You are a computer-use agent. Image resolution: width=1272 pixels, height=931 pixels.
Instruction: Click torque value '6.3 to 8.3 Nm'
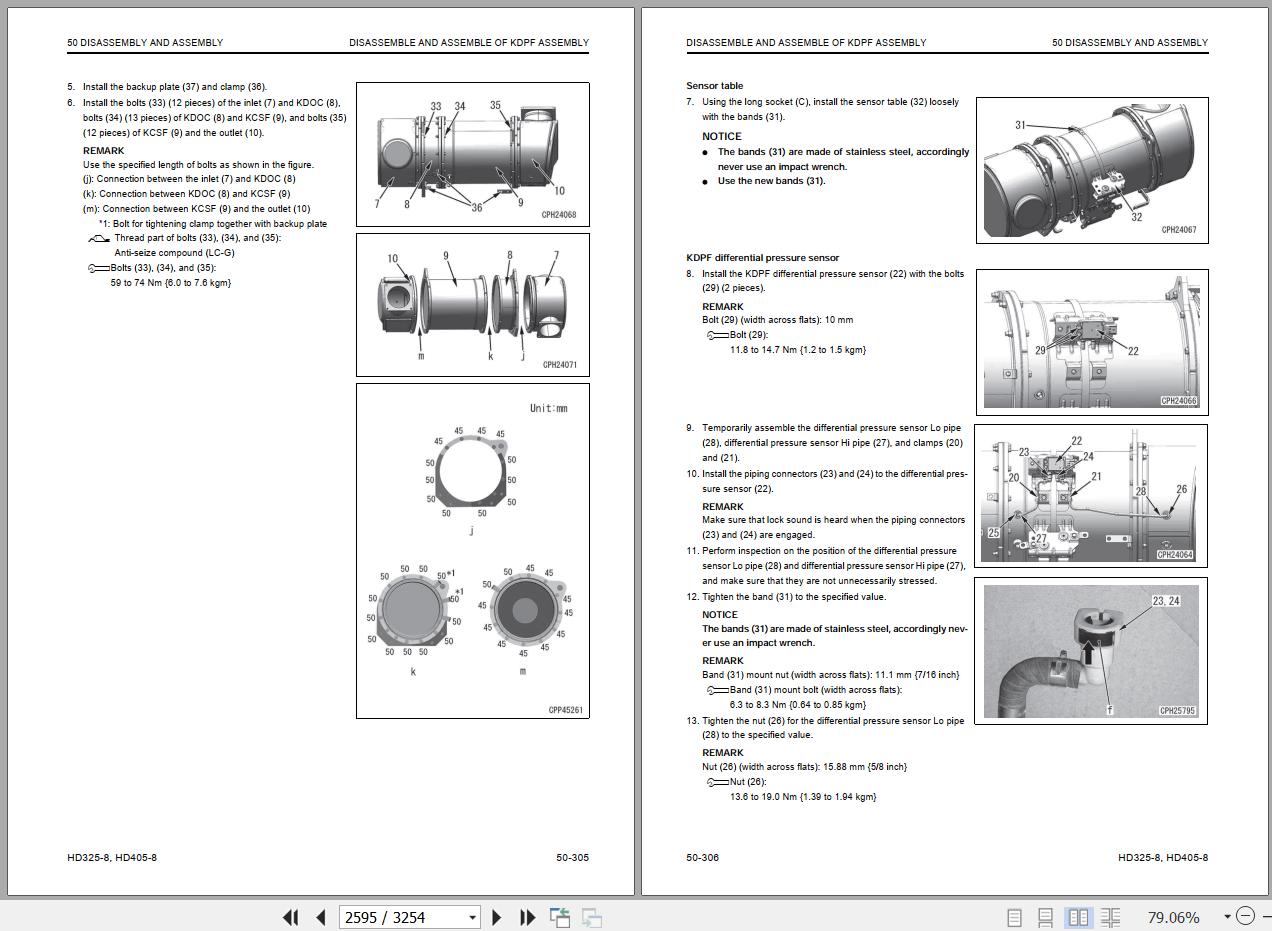(757, 705)
